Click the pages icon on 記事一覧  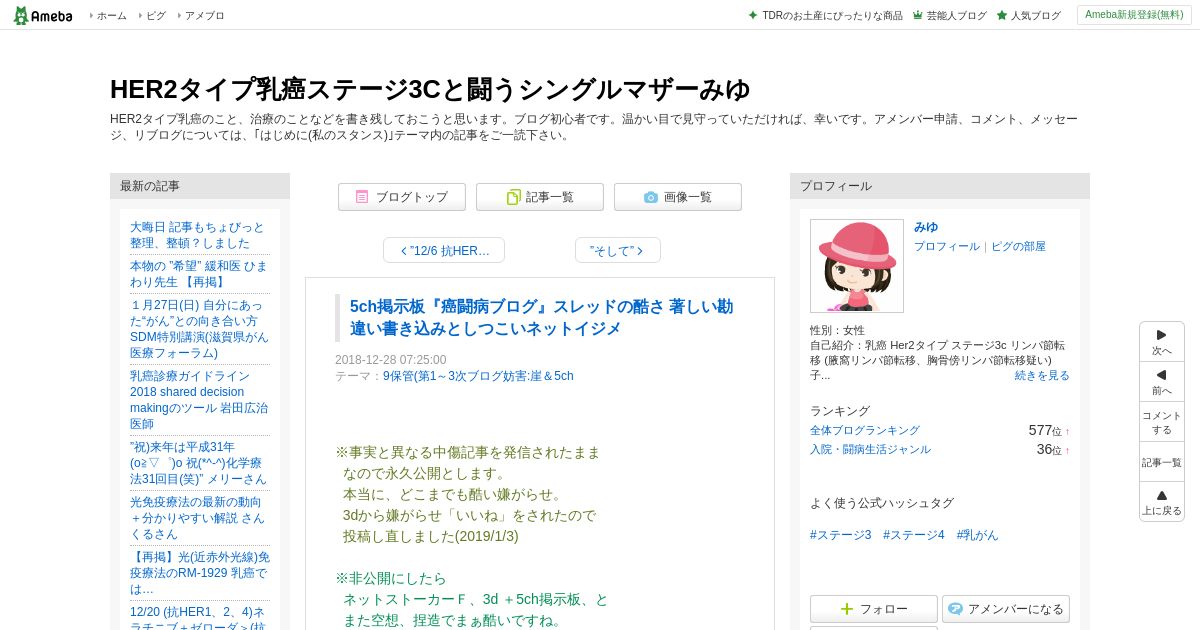click(x=514, y=197)
